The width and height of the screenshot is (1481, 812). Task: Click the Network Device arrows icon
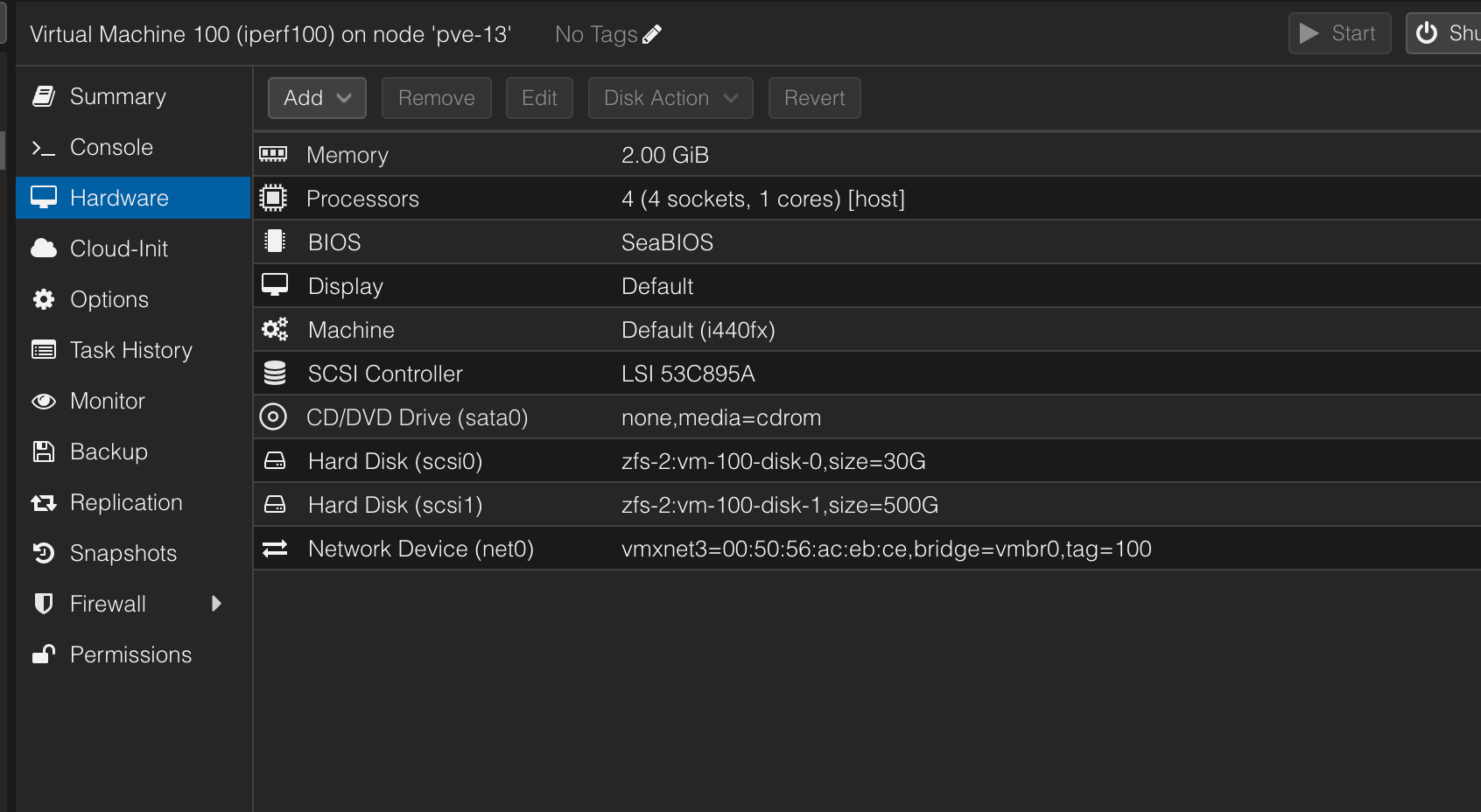coord(274,548)
